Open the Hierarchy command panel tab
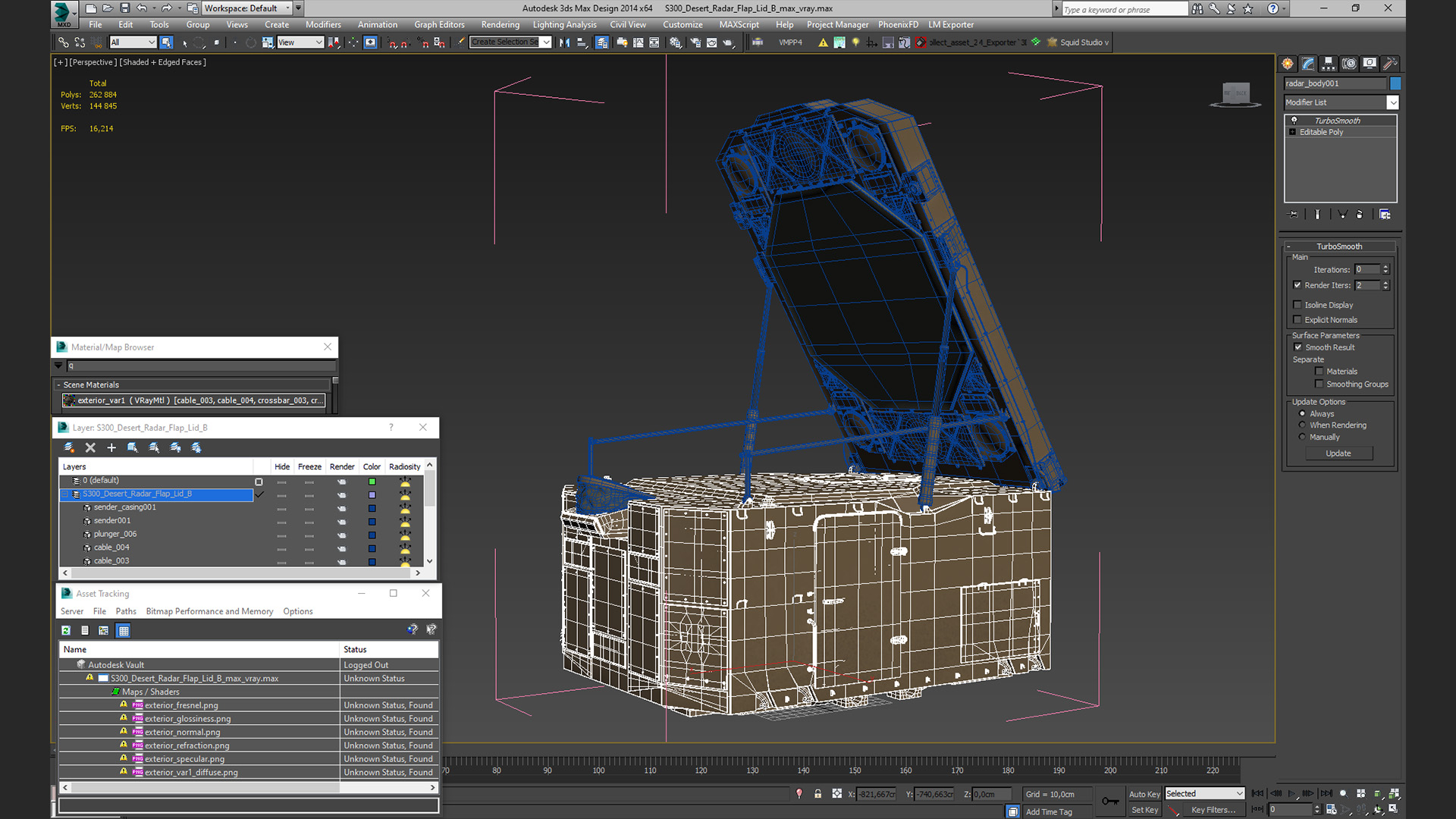 pyautogui.click(x=1328, y=64)
